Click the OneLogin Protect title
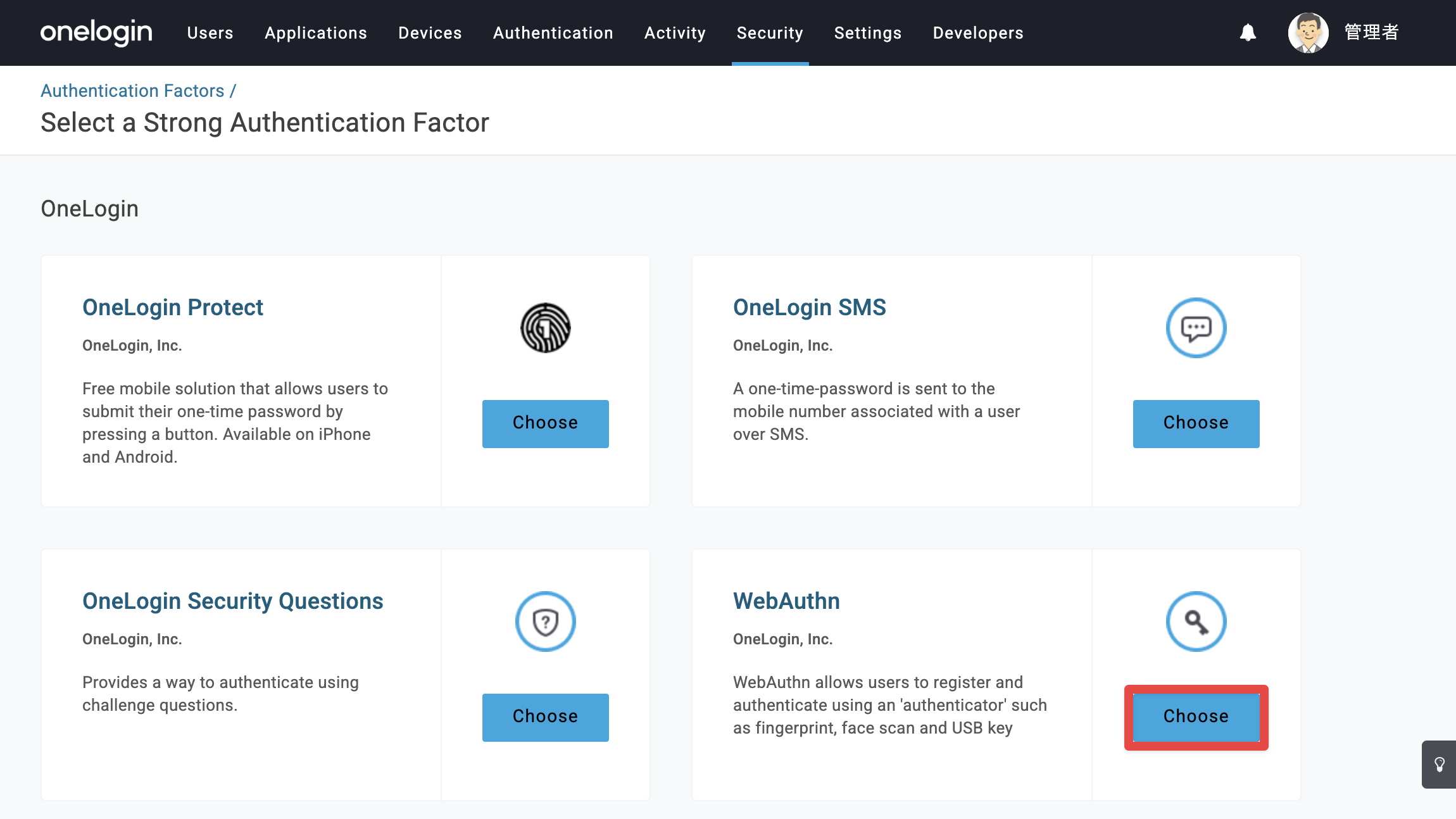This screenshot has width=1456, height=819. (x=173, y=308)
